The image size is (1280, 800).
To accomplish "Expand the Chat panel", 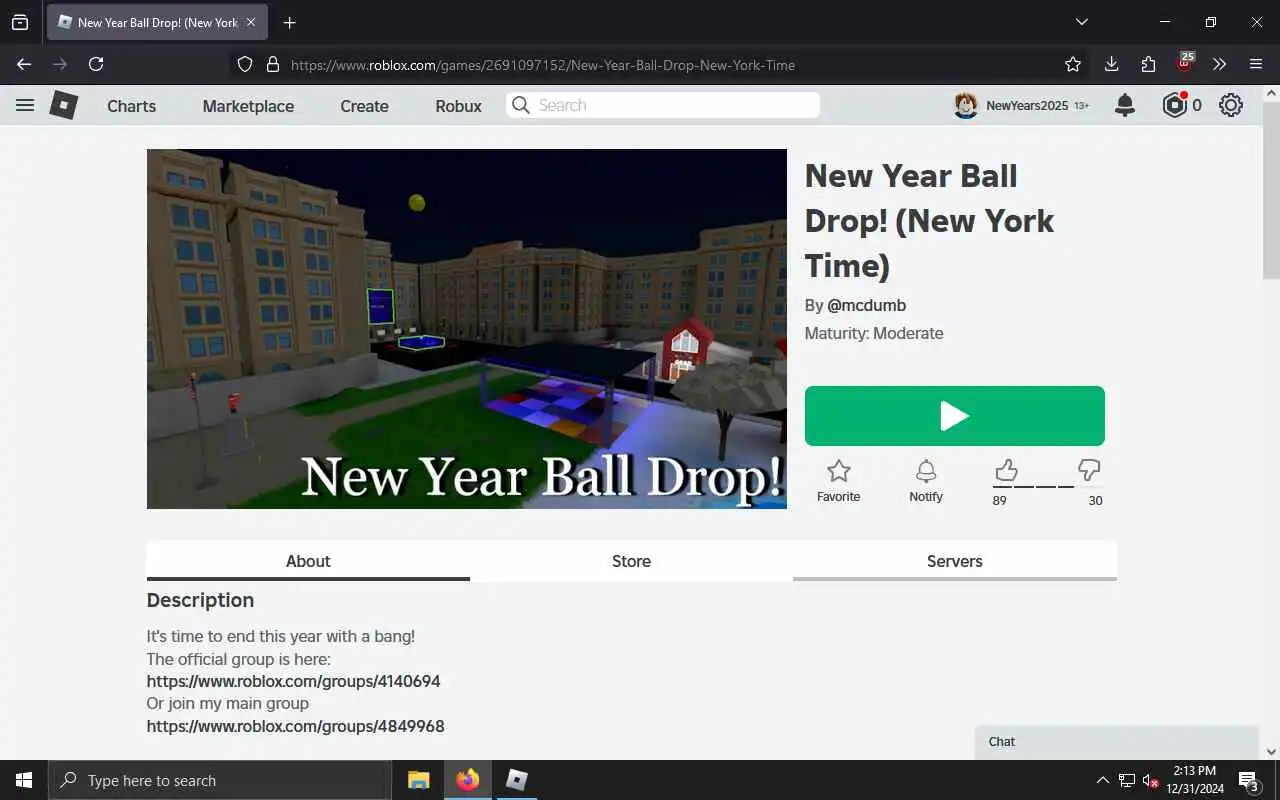I will (x=1117, y=742).
